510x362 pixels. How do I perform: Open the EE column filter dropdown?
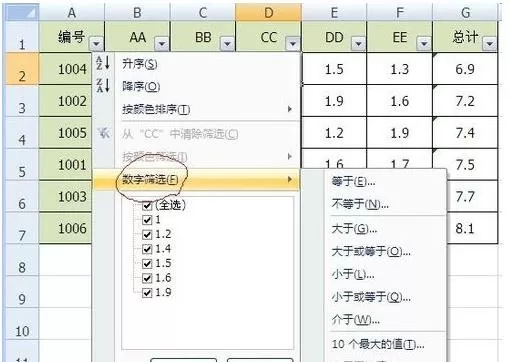point(424,43)
